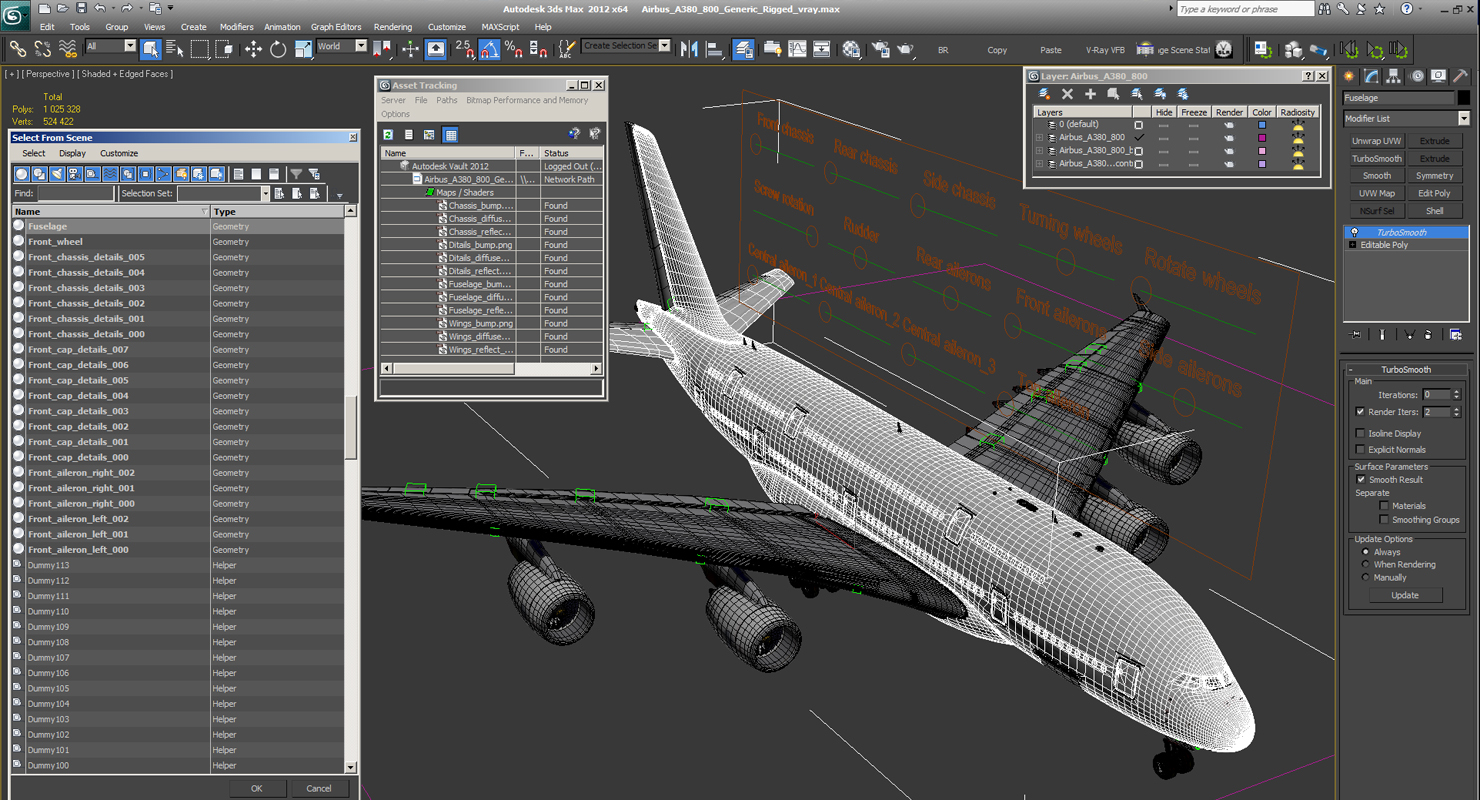Toggle the Percent Snap icon
1480x800 pixels.
[514, 48]
